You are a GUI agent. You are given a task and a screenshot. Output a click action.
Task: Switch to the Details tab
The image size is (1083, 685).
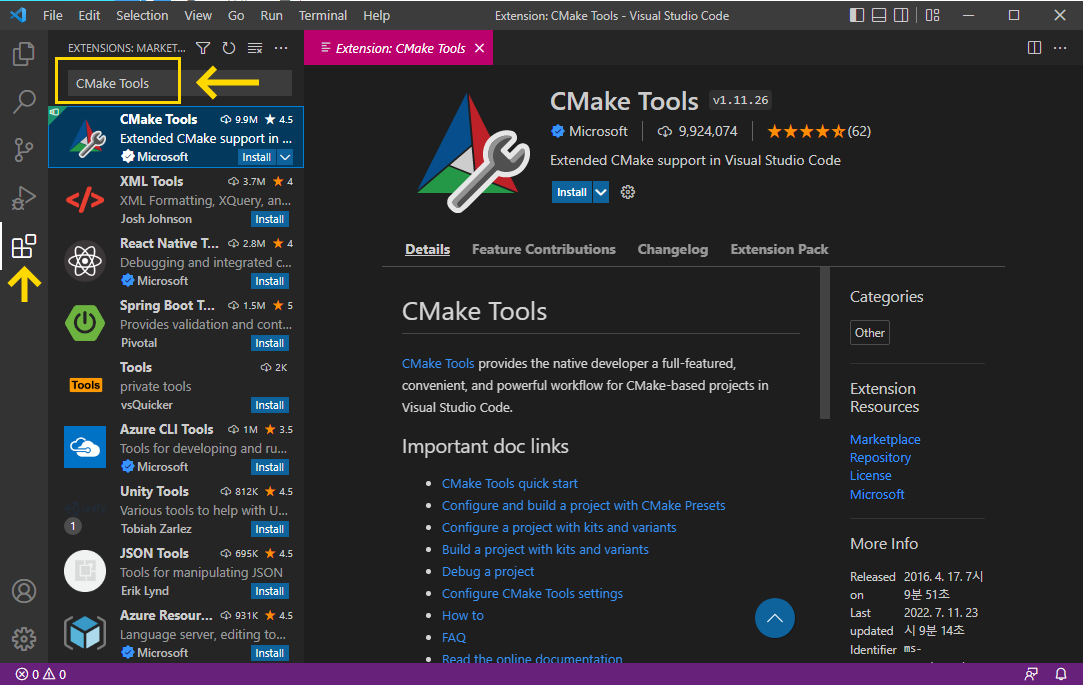[428, 249]
